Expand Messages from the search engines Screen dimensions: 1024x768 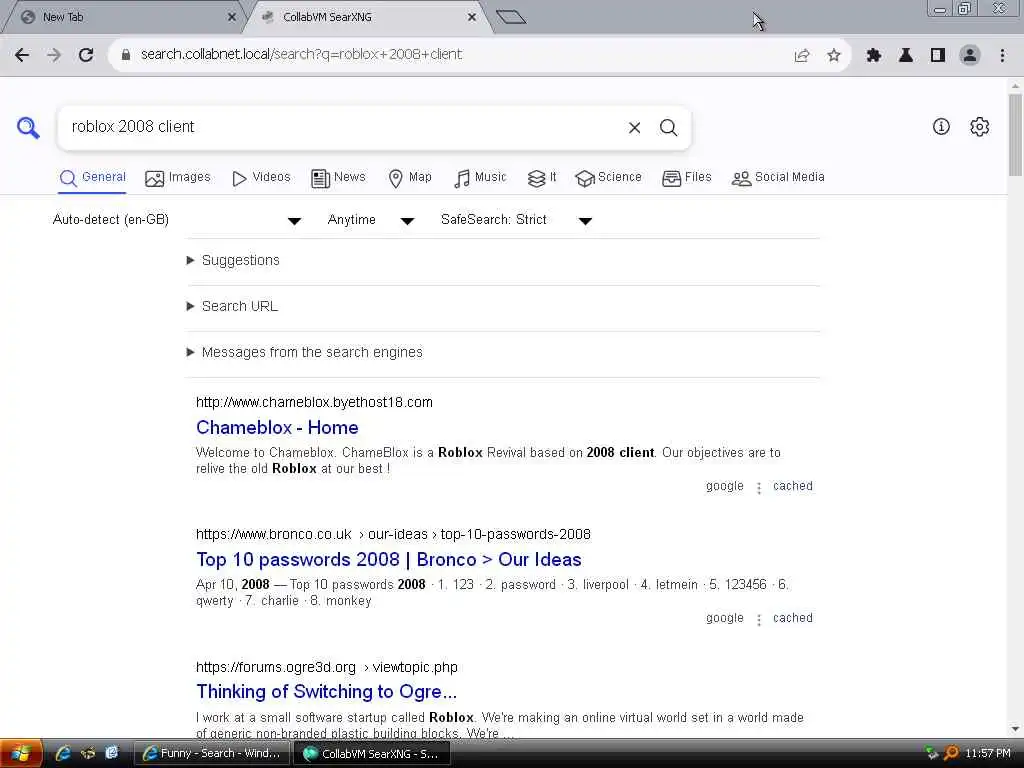pyautogui.click(x=305, y=353)
